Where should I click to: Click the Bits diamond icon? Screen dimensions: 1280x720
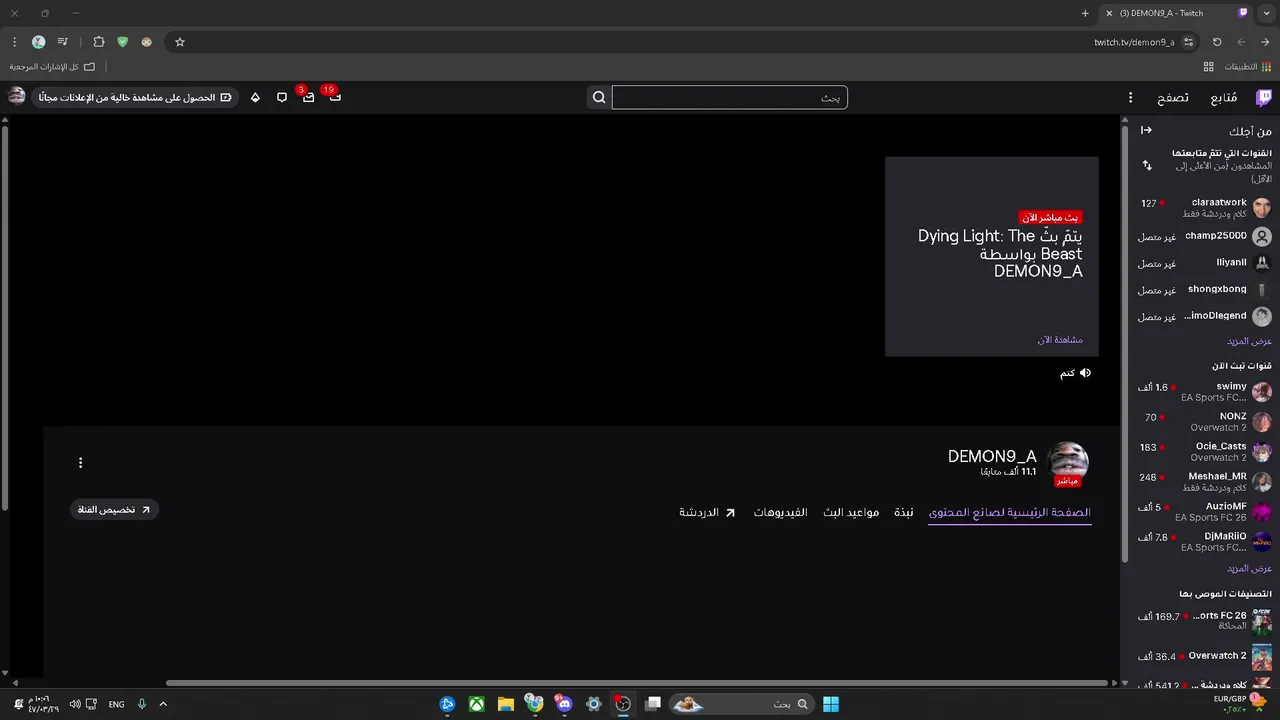[x=255, y=97]
